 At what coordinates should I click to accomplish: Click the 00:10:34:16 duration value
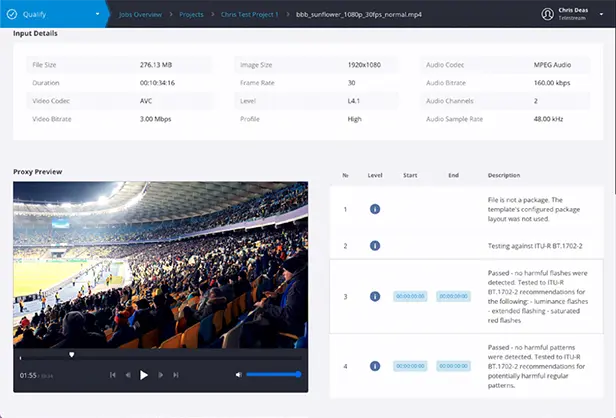tap(157, 83)
